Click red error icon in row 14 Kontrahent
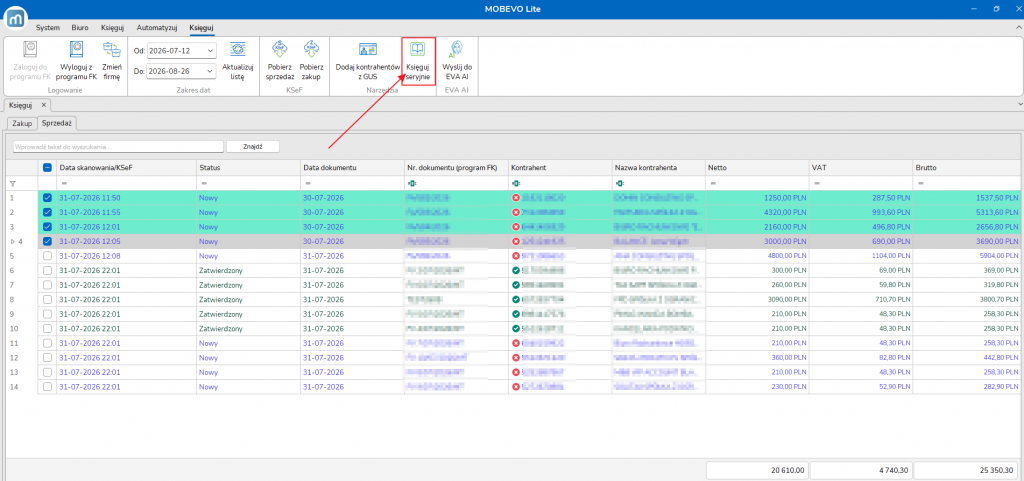The height and width of the screenshot is (481, 1024). pyautogui.click(x=516, y=386)
